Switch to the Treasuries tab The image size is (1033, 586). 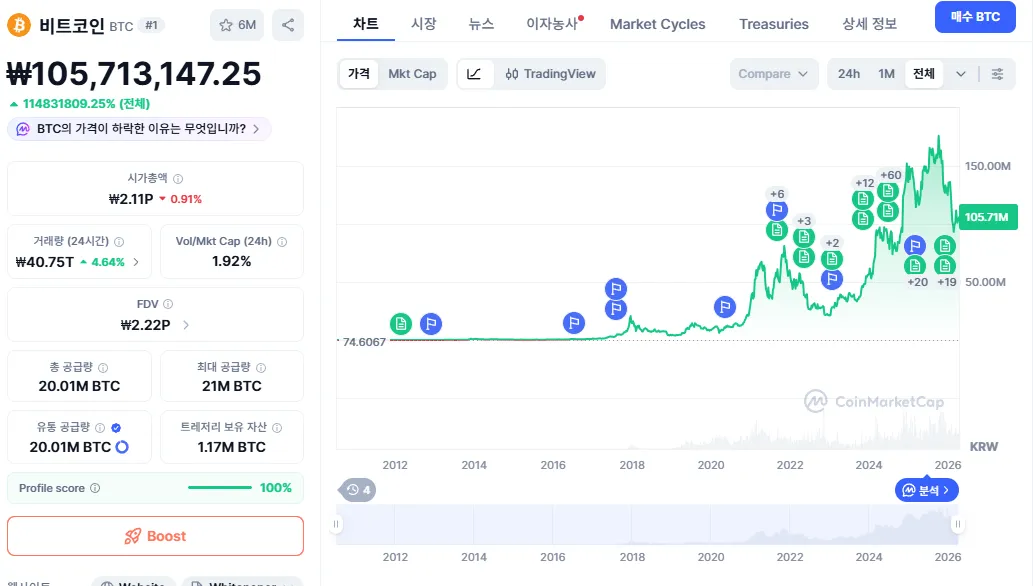point(774,24)
